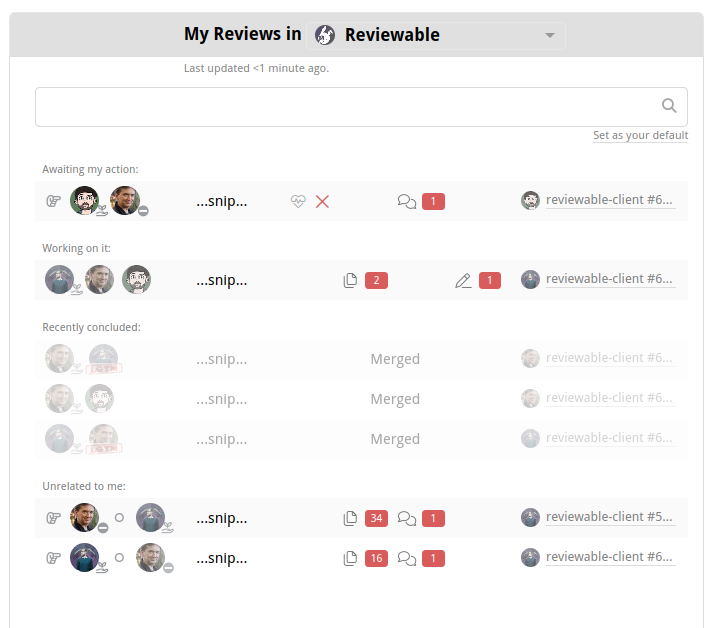
Task: Click 'Merged' status in third concluded row
Action: tap(395, 439)
